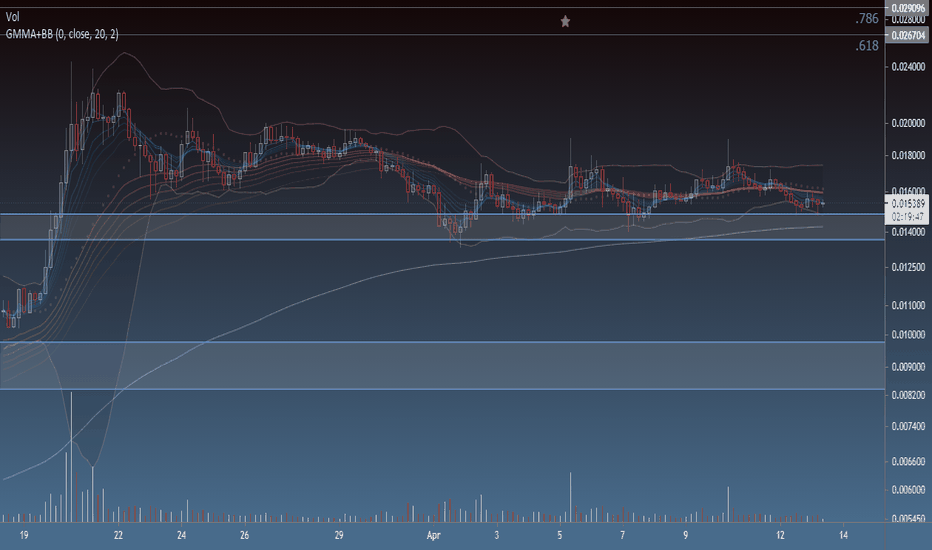Viewport: 932px width, 550px height.
Task: Click the 0.029096 price tag on the axis
Action: pos(908,8)
